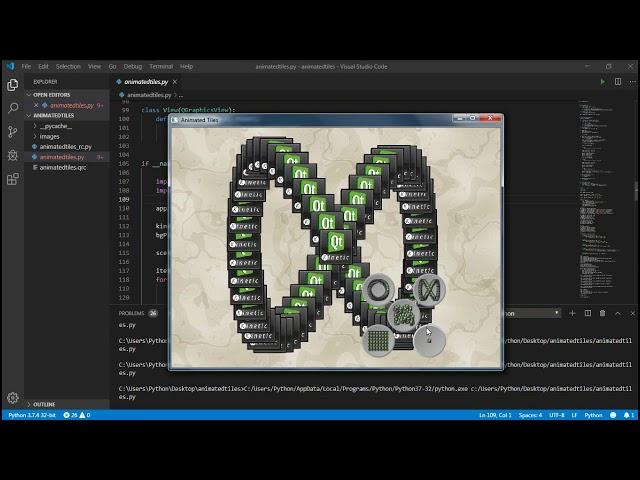640x480 pixels.
Task: Close the animatedtiles.py editor tab
Action: (x=175, y=82)
